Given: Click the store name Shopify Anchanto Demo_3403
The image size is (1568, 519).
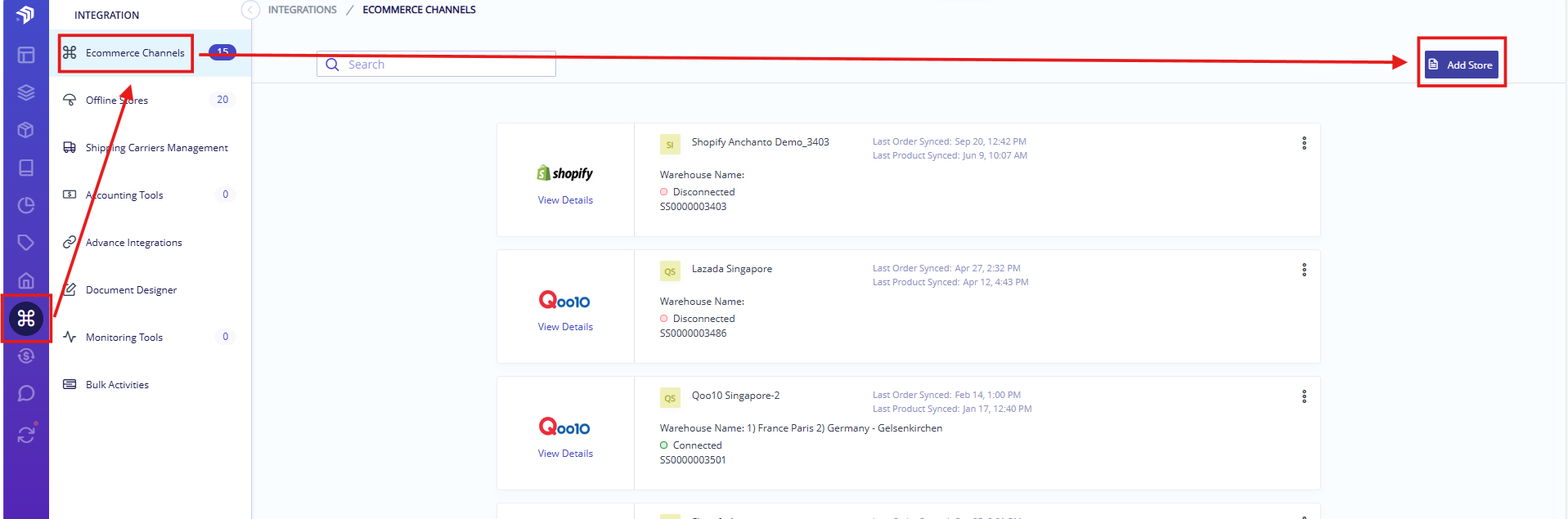Looking at the screenshot, I should click(x=760, y=142).
